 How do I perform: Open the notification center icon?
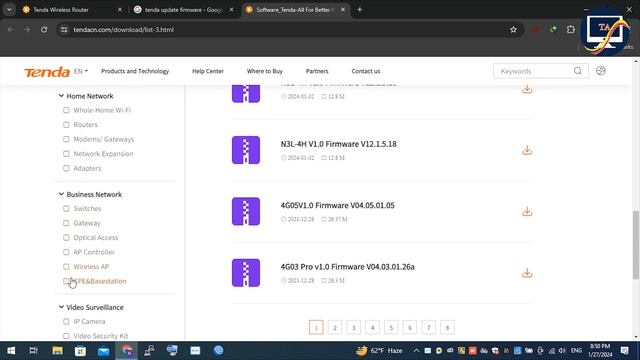[x=624, y=351]
